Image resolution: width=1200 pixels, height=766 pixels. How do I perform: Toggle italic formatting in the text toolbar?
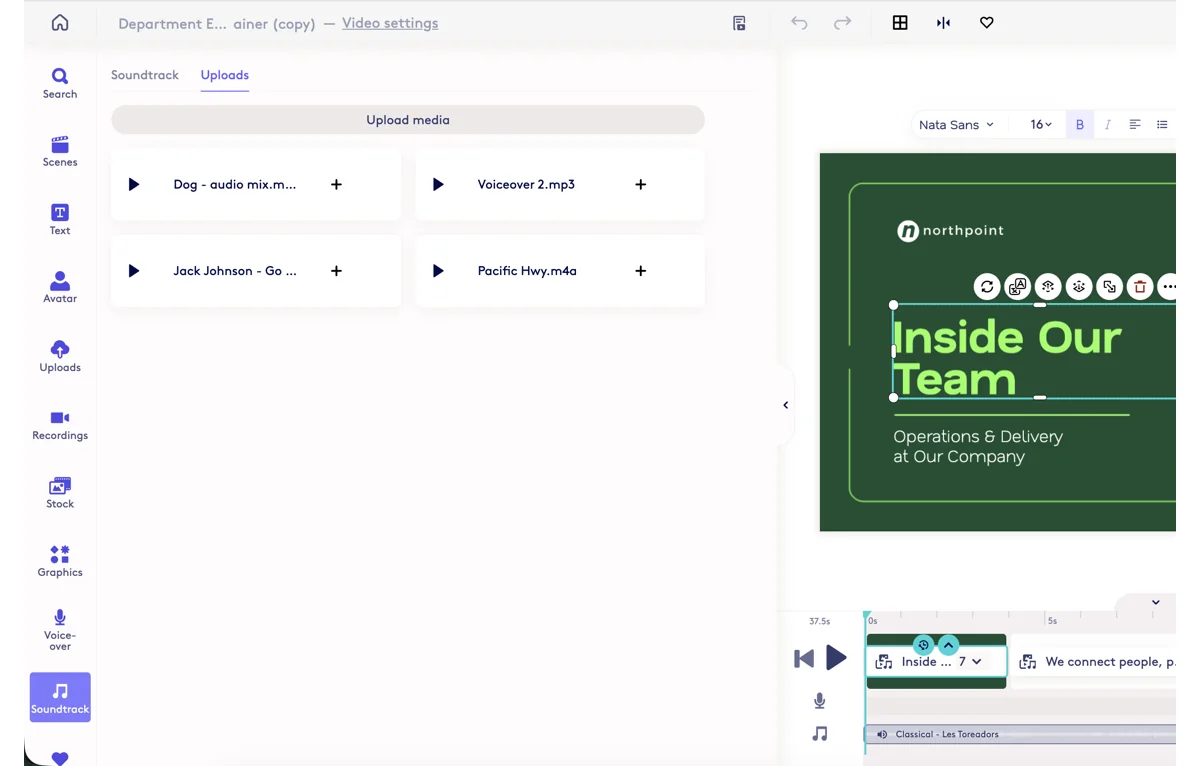[x=1107, y=124]
